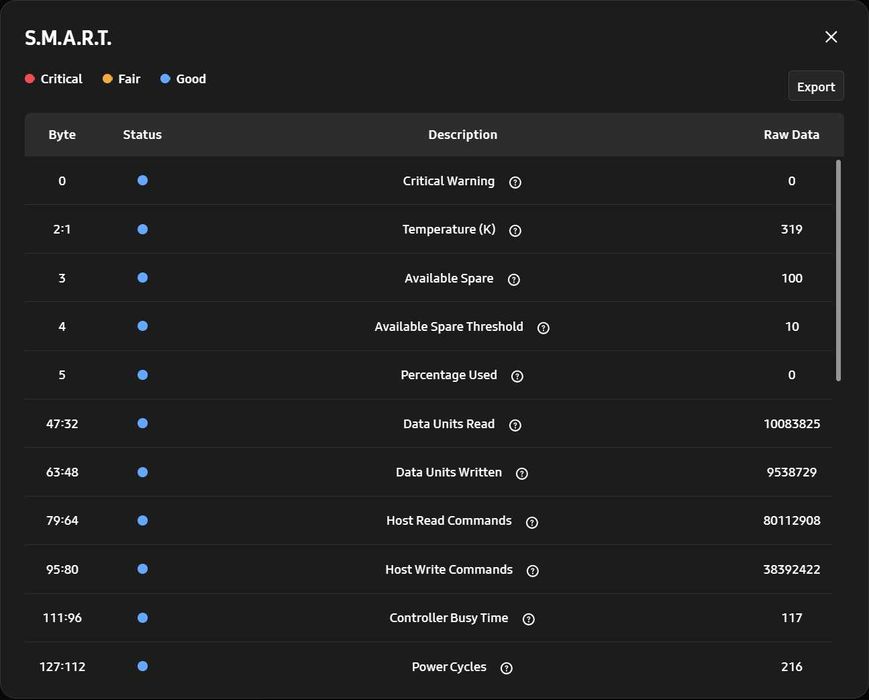Close the S.M.A.R.T. dialog
Screen dimensions: 869x700
(831, 37)
